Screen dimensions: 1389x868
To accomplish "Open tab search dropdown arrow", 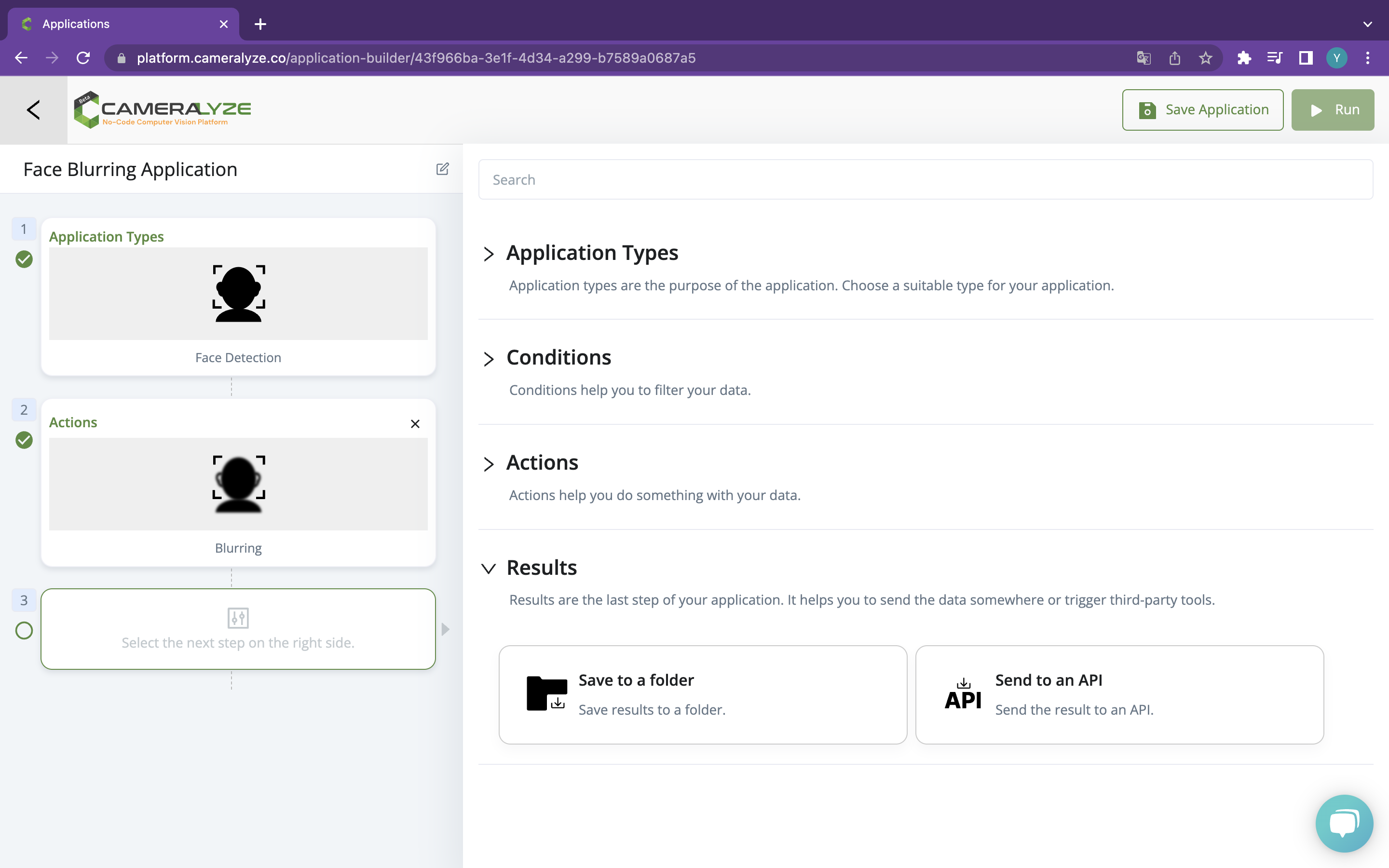I will tap(1368, 24).
